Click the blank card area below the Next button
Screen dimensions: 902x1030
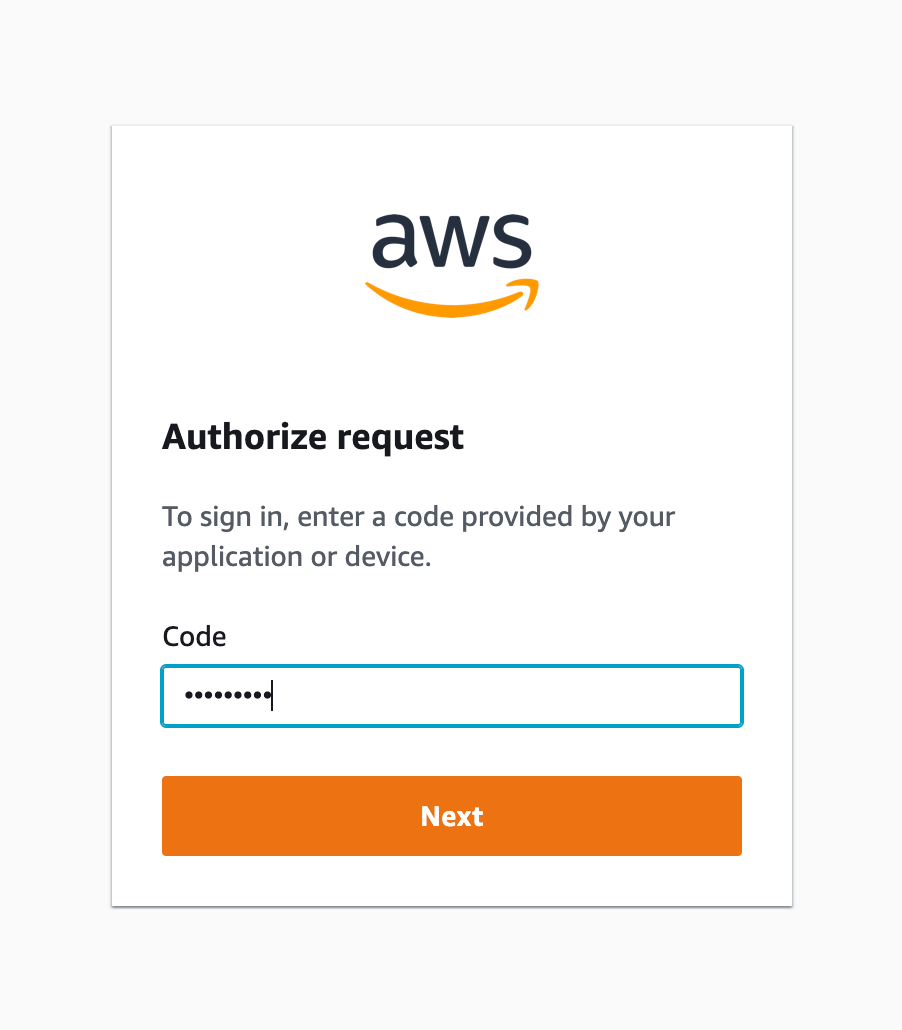coord(452,880)
